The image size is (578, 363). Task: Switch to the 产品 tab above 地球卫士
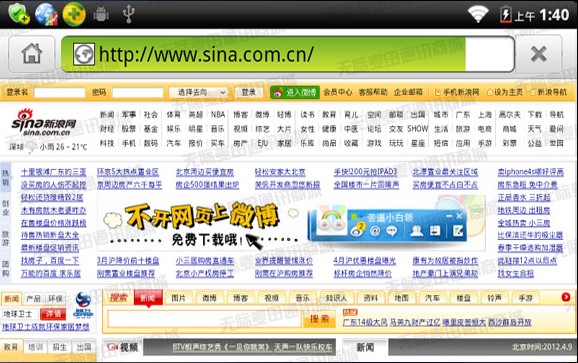(34, 299)
